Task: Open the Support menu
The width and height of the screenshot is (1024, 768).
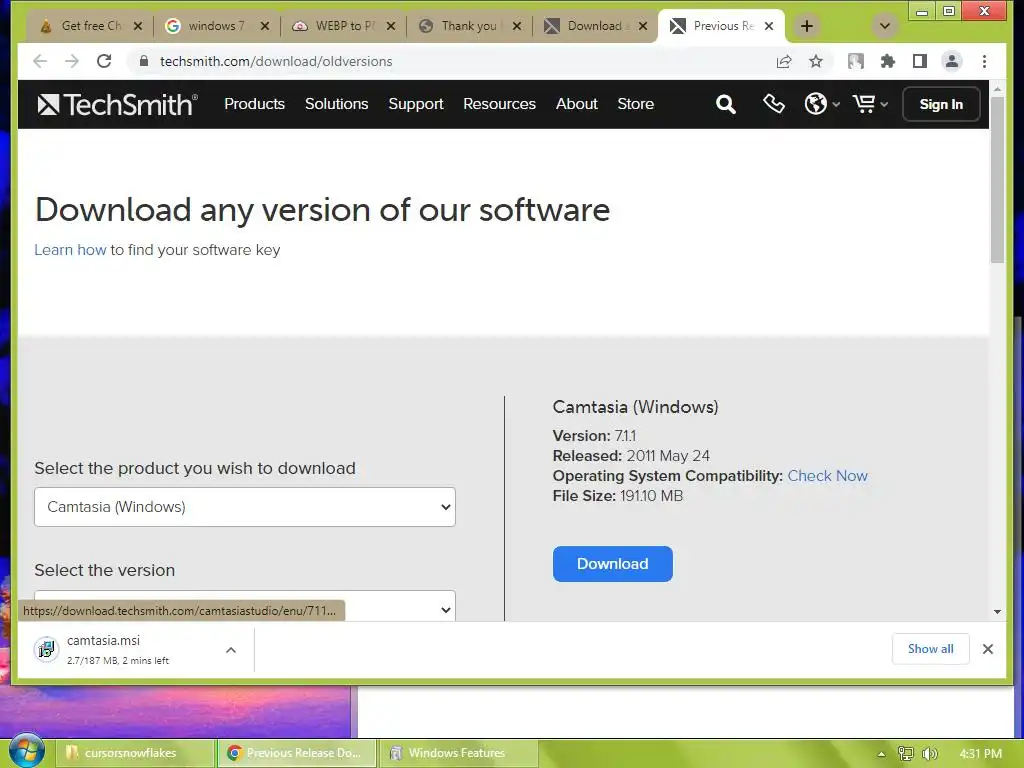Action: click(415, 104)
